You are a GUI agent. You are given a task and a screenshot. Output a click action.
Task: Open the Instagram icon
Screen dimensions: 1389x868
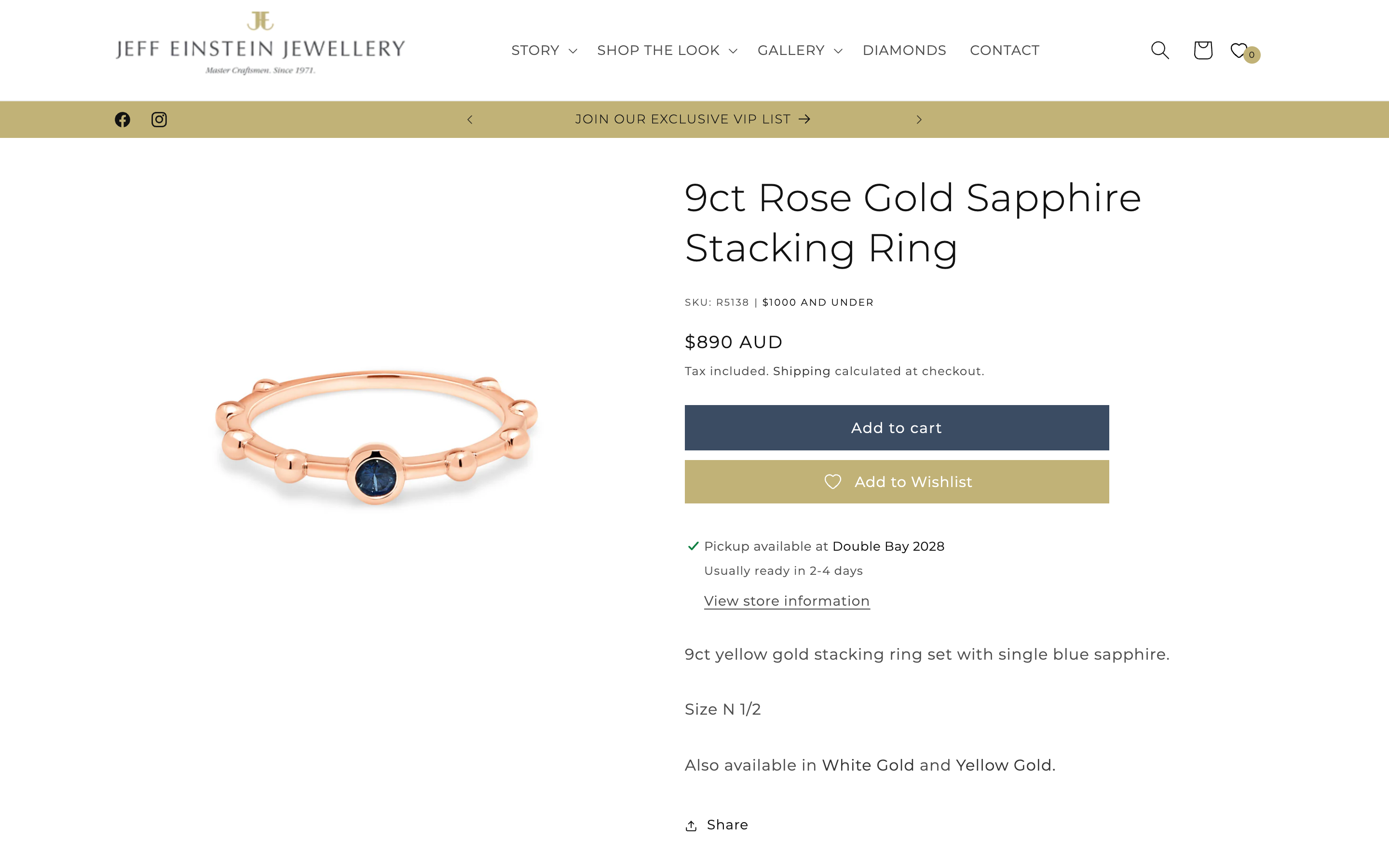[159, 120]
